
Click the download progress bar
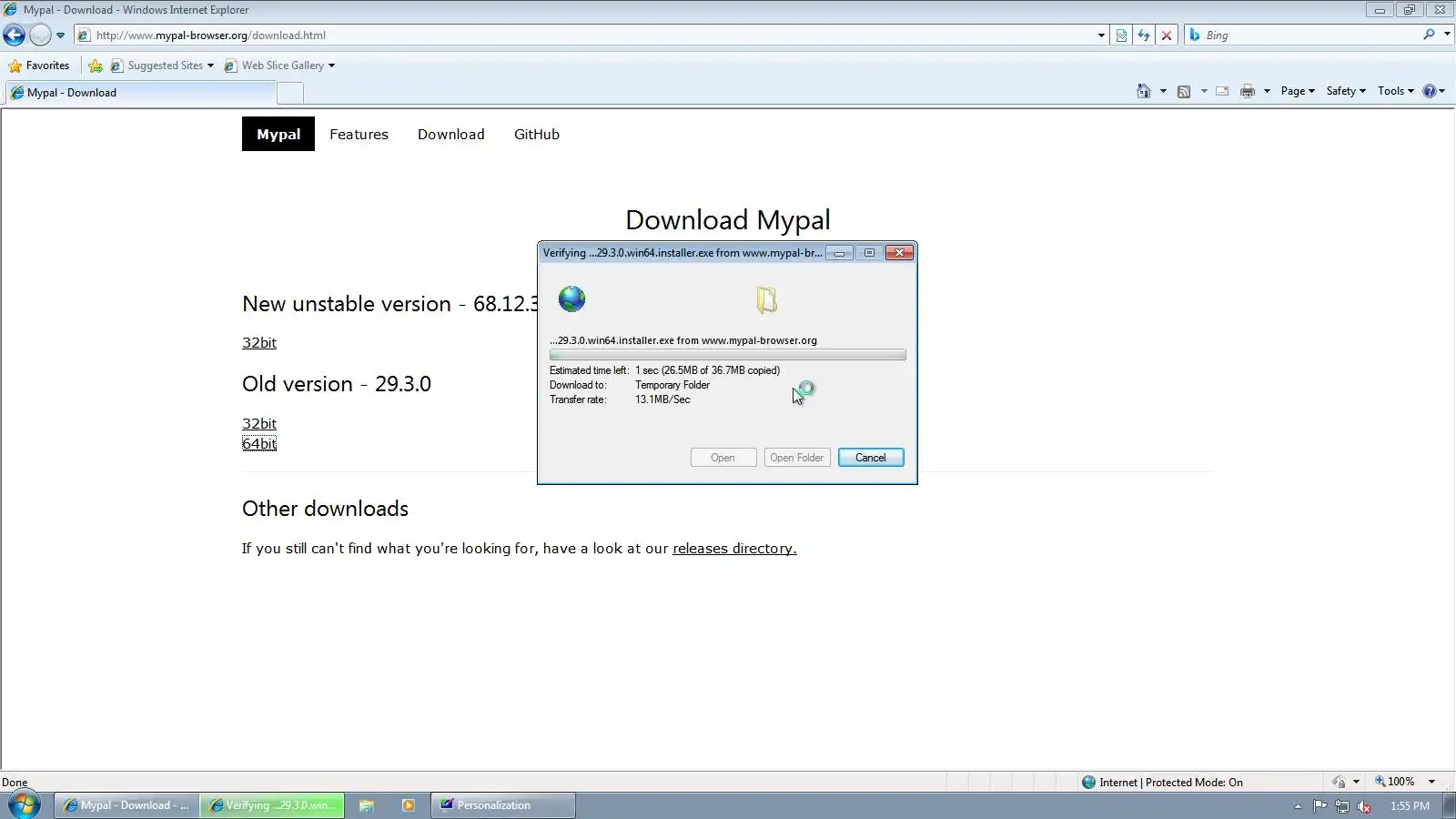click(x=727, y=355)
